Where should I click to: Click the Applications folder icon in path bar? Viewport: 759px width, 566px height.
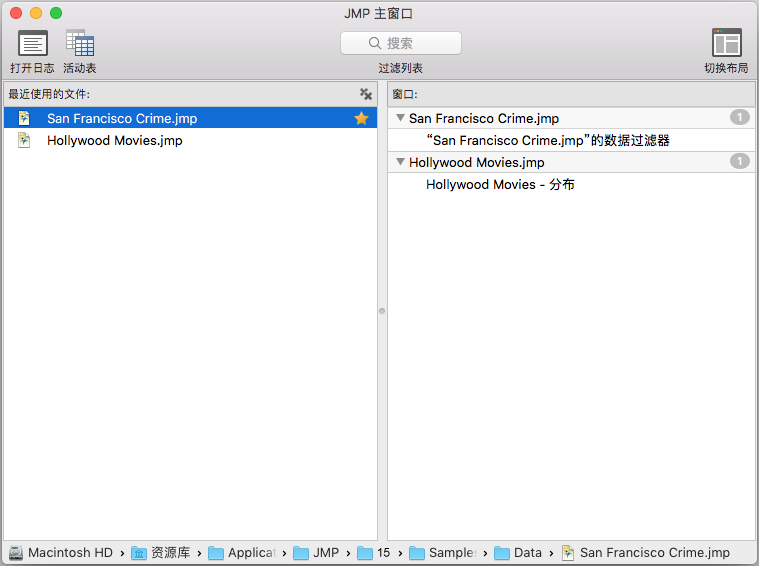(x=216, y=553)
